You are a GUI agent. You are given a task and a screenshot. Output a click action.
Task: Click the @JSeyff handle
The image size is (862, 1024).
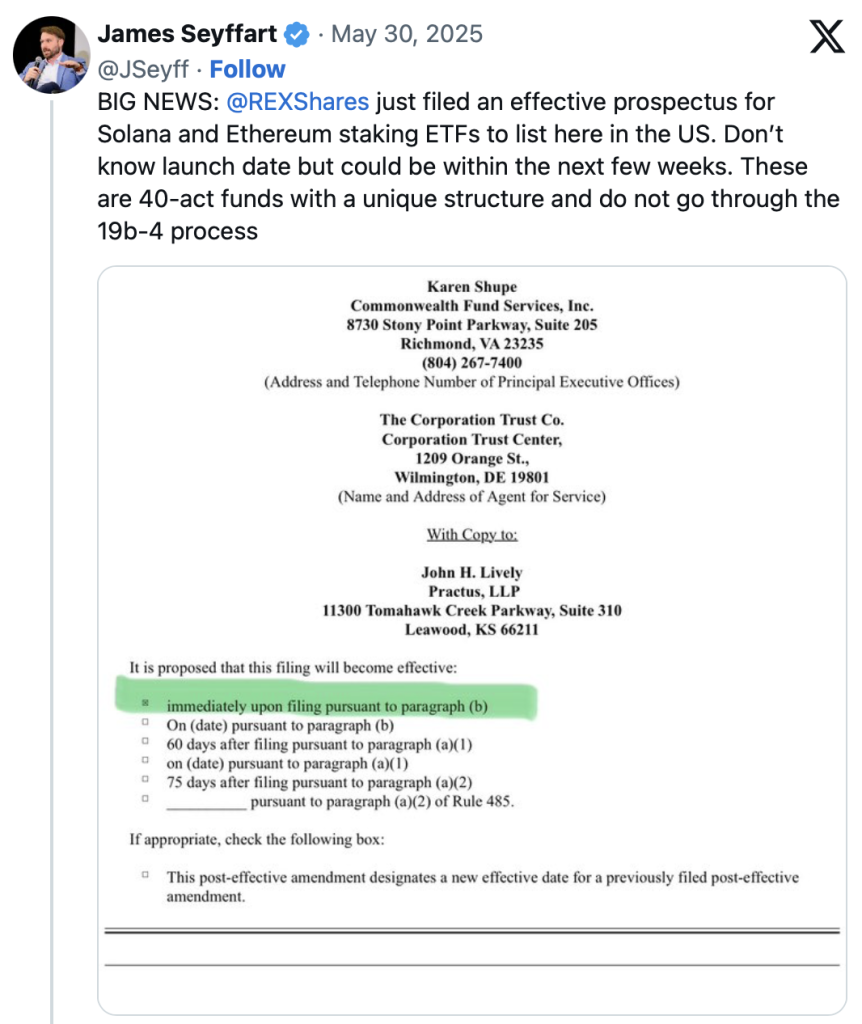[143, 69]
